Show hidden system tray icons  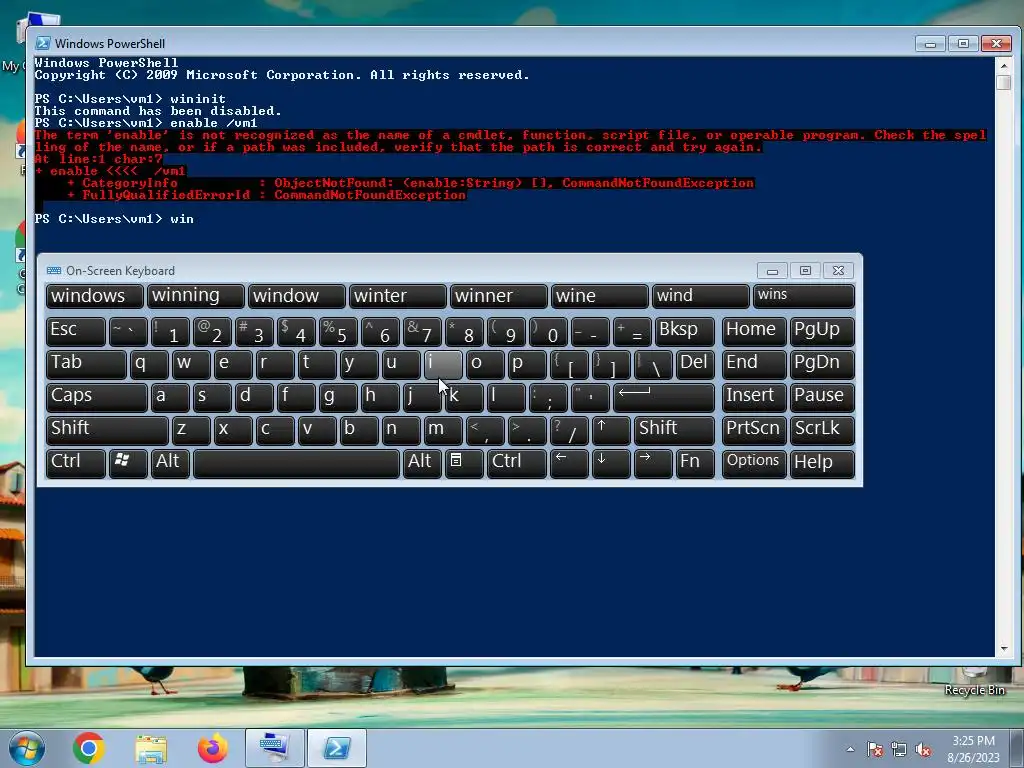pyautogui.click(x=850, y=749)
